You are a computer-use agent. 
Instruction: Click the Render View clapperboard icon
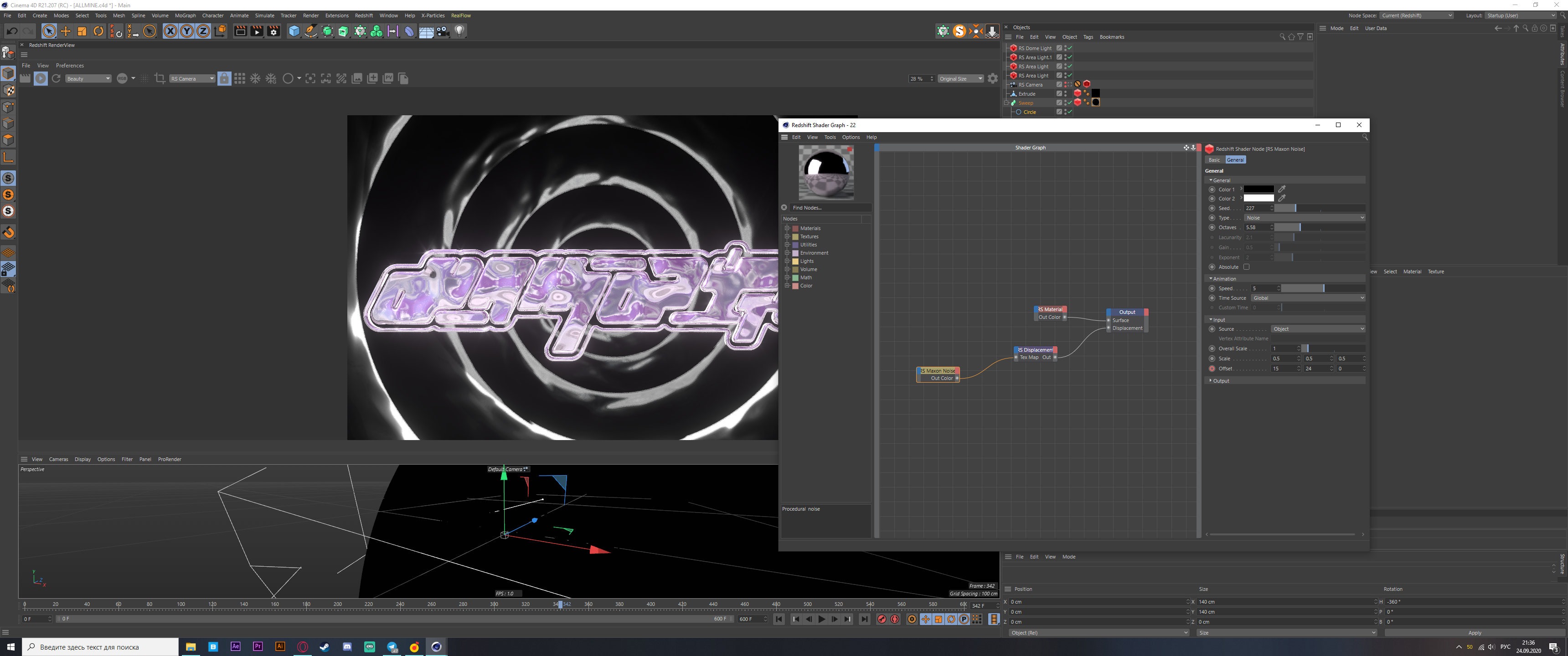pos(240,31)
